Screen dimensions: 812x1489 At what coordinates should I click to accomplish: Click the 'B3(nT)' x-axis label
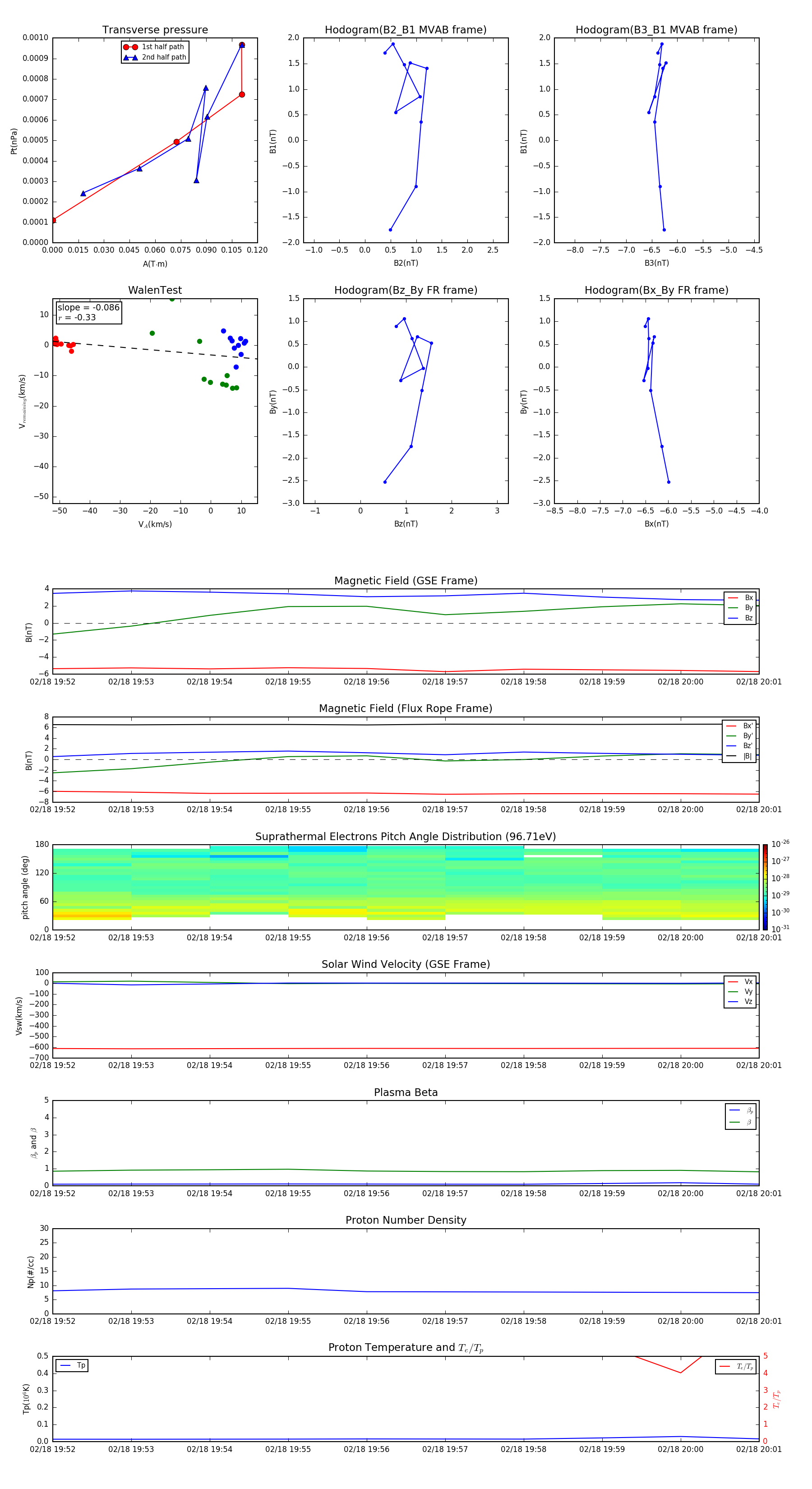coord(656,263)
